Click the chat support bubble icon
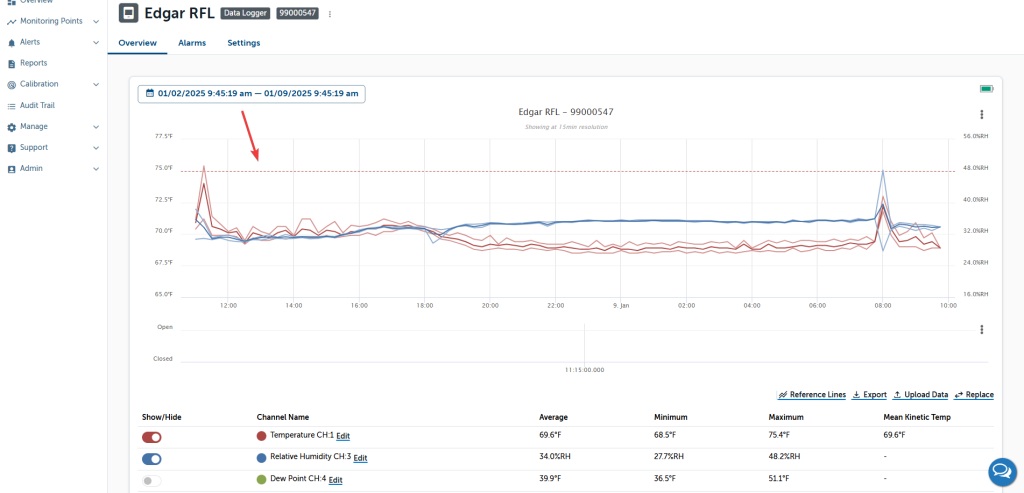The height and width of the screenshot is (493, 1024). 1002,472
